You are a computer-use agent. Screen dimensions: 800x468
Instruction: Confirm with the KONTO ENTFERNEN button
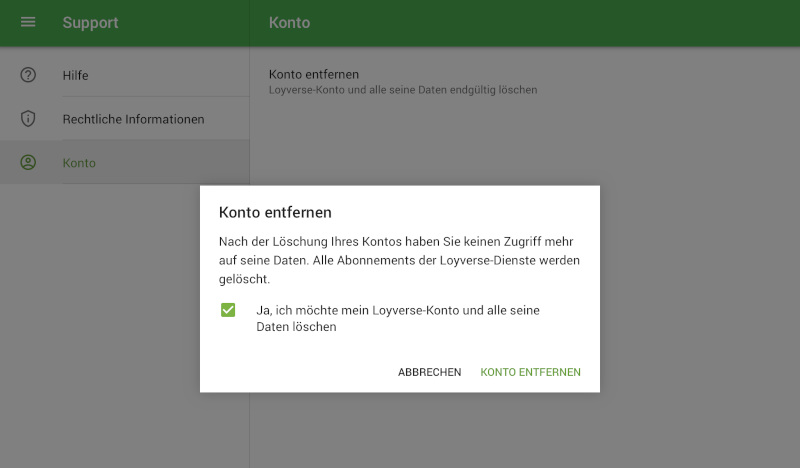(x=530, y=372)
